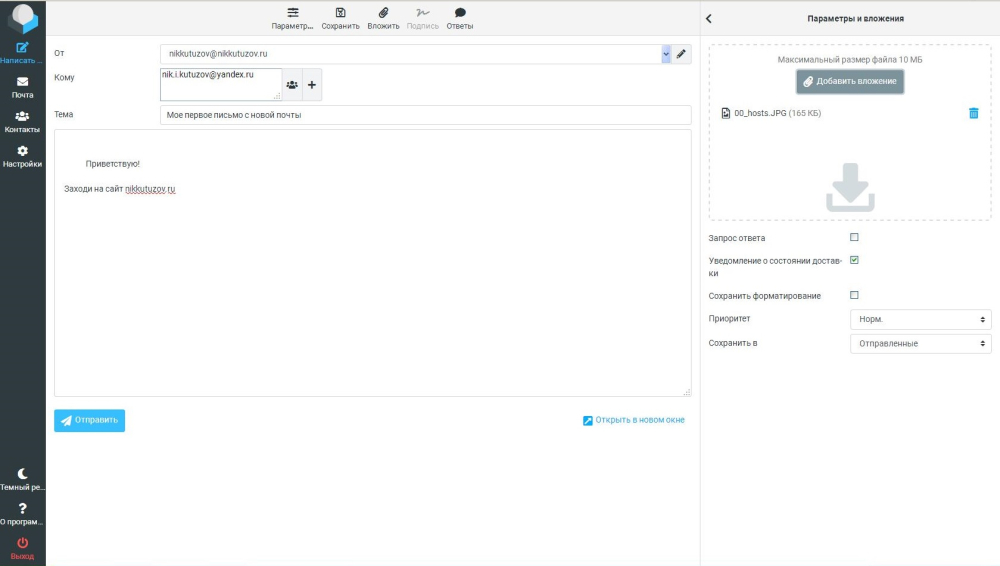This screenshot has width=1000, height=566.
Task: Open Написать compose in sidebar
Action: (22, 53)
